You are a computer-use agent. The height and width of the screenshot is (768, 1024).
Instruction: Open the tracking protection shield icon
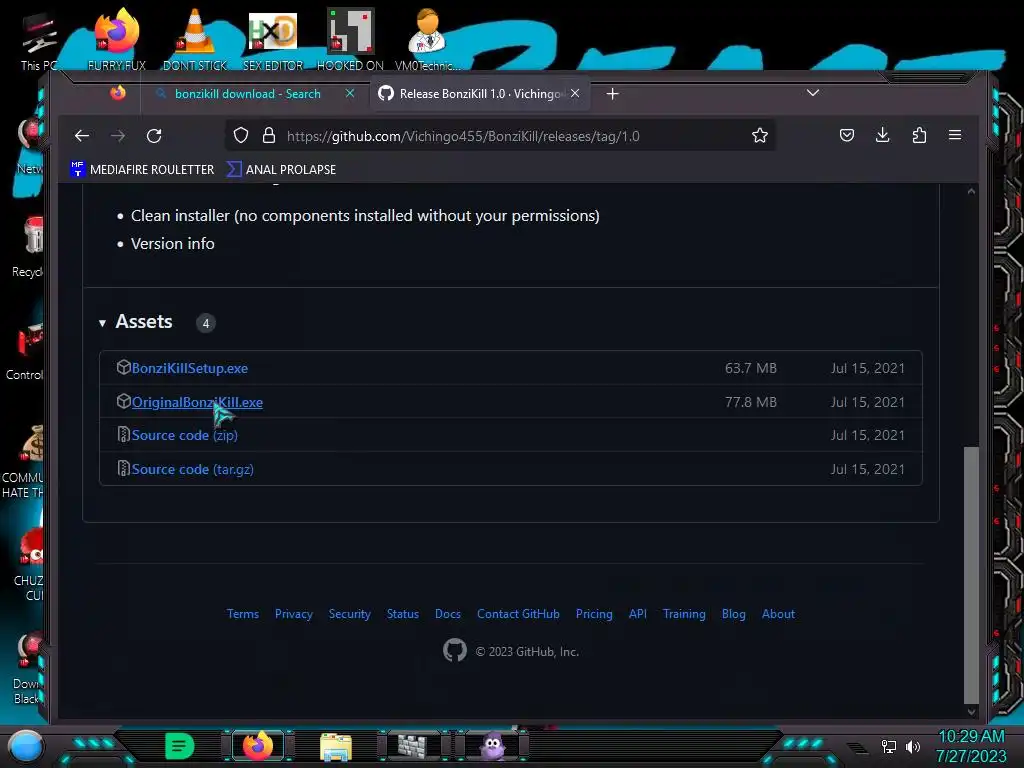(241, 136)
